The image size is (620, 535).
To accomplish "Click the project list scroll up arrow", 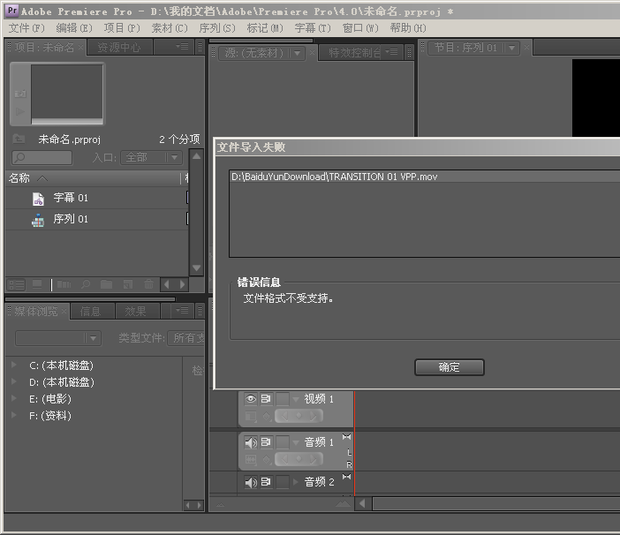I will pyautogui.click(x=197, y=157).
